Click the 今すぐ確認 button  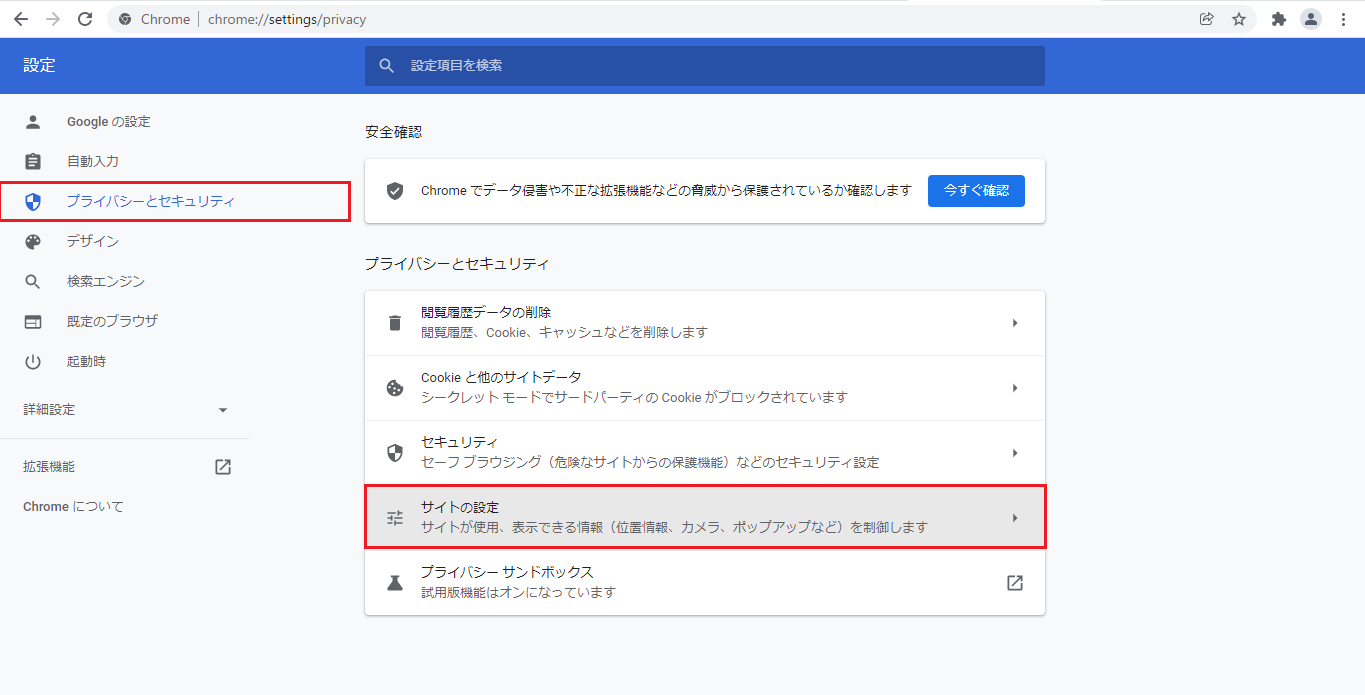click(x=975, y=190)
